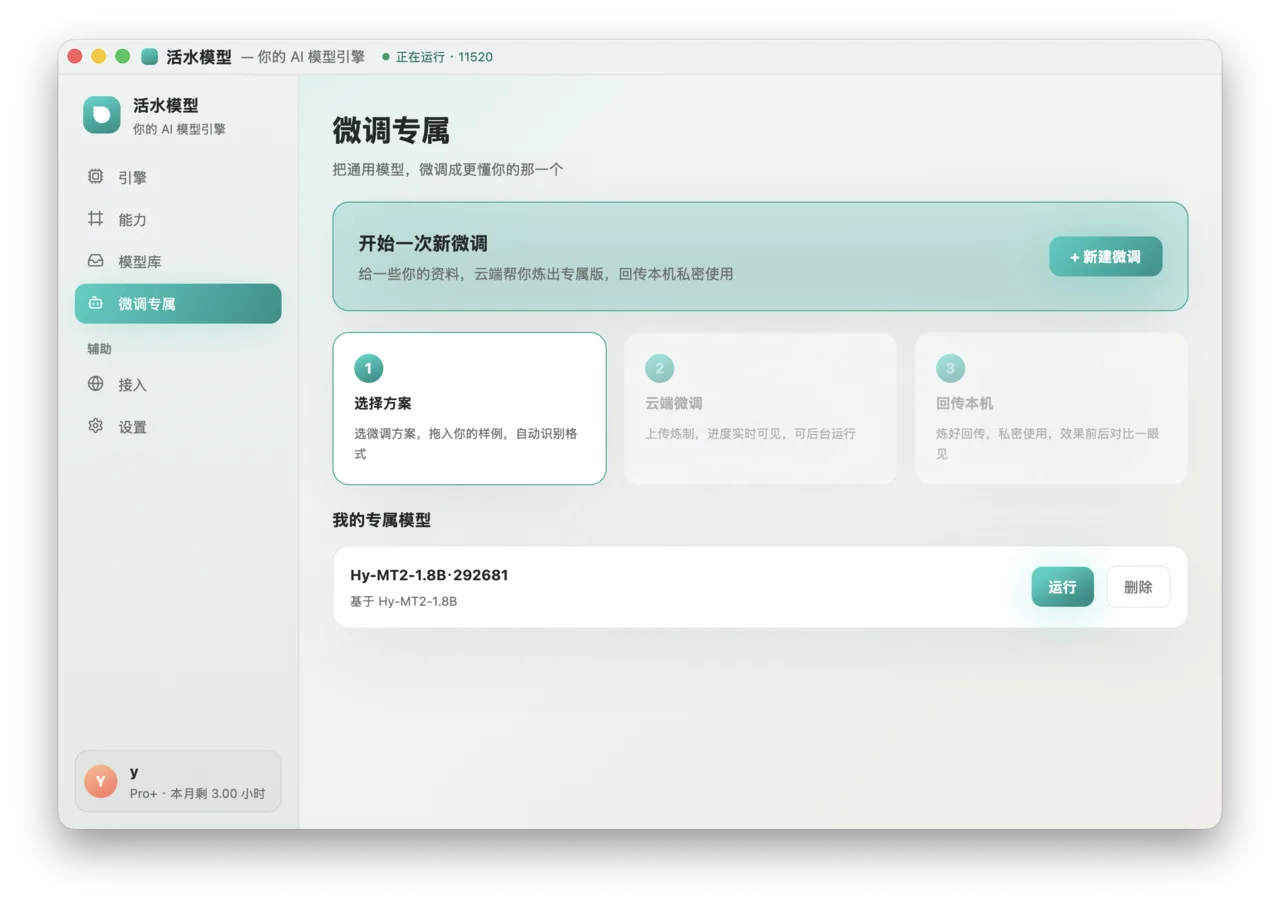Click the window close red button
1280x906 pixels.
[75, 56]
